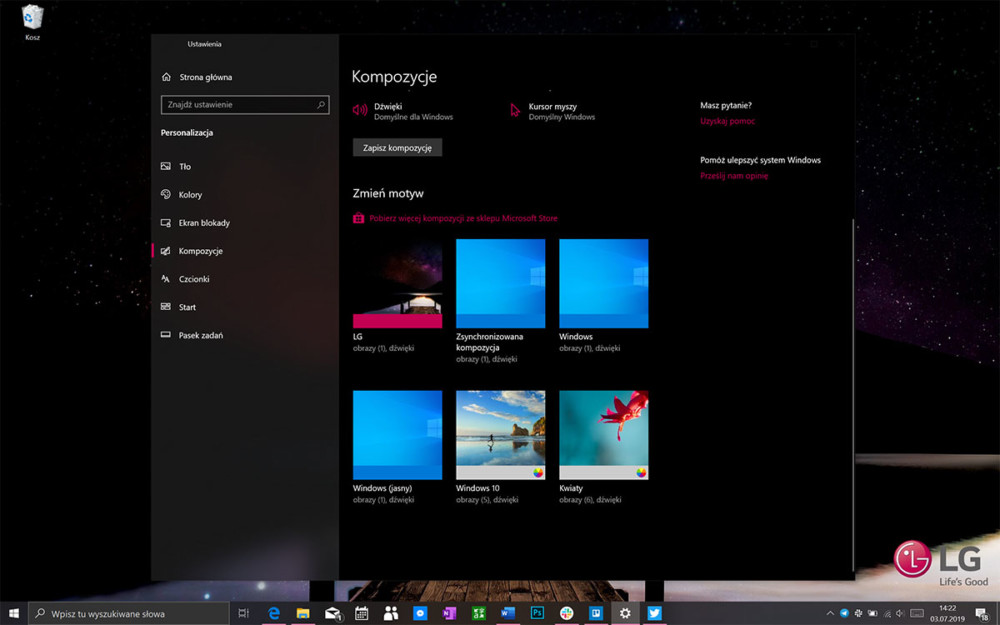The image size is (1000, 625).
Task: Open Strona główna in Settings sidebar
Action: 196,77
